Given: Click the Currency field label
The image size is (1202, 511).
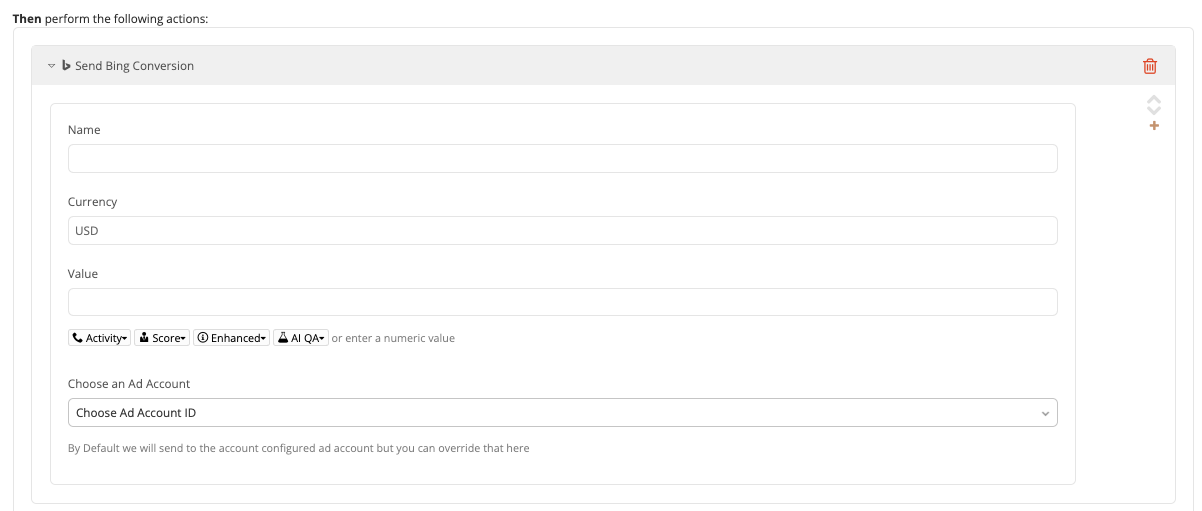Looking at the screenshot, I should tap(92, 202).
